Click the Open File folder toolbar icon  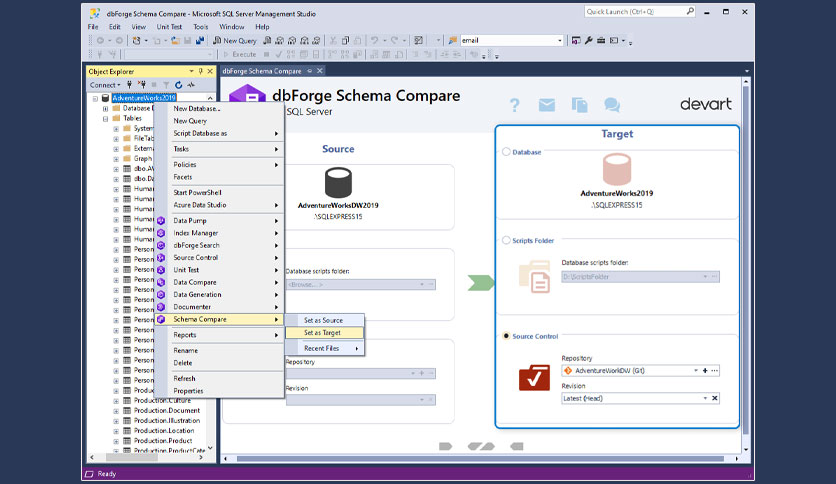click(175, 41)
